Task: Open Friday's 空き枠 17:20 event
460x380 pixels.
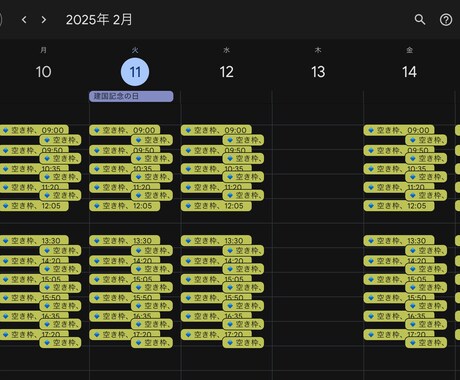Action: tap(399, 334)
